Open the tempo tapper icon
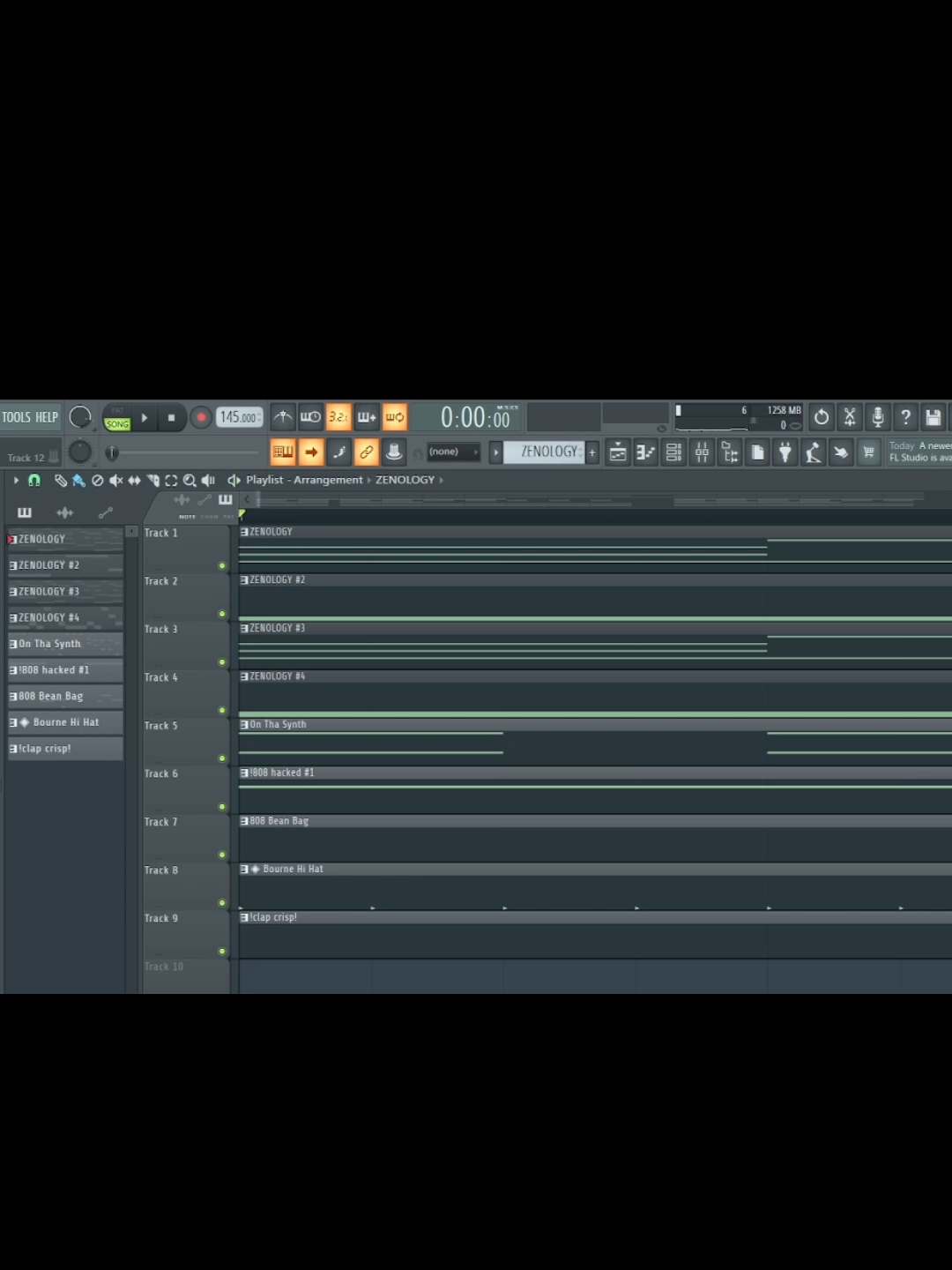 (x=813, y=452)
